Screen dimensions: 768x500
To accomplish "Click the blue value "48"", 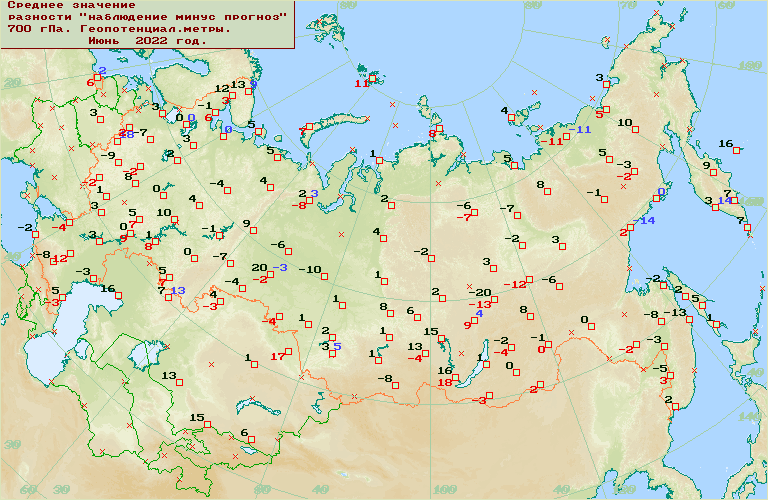I will tap(127, 134).
